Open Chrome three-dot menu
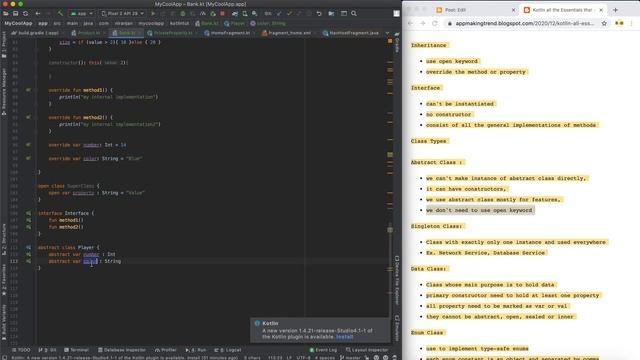 (x=631, y=23)
